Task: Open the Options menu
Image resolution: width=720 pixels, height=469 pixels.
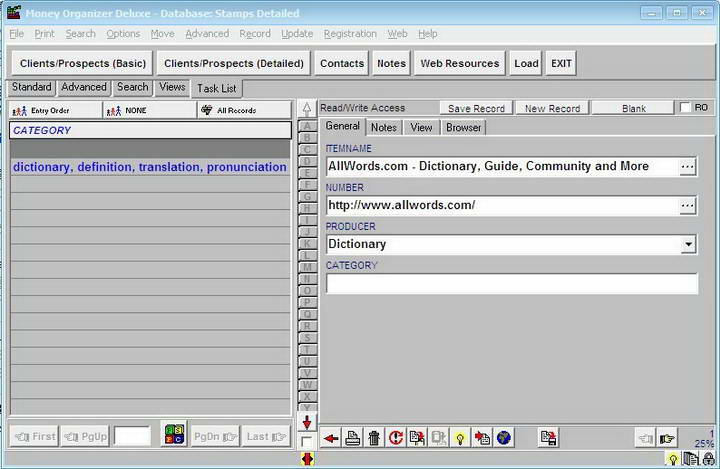Action: pos(123,34)
